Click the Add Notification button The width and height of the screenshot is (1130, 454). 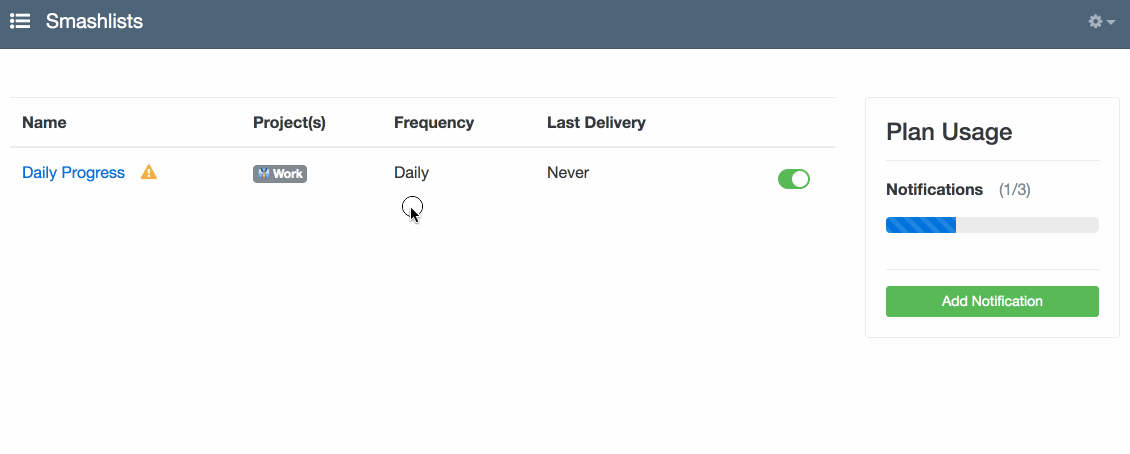click(992, 301)
